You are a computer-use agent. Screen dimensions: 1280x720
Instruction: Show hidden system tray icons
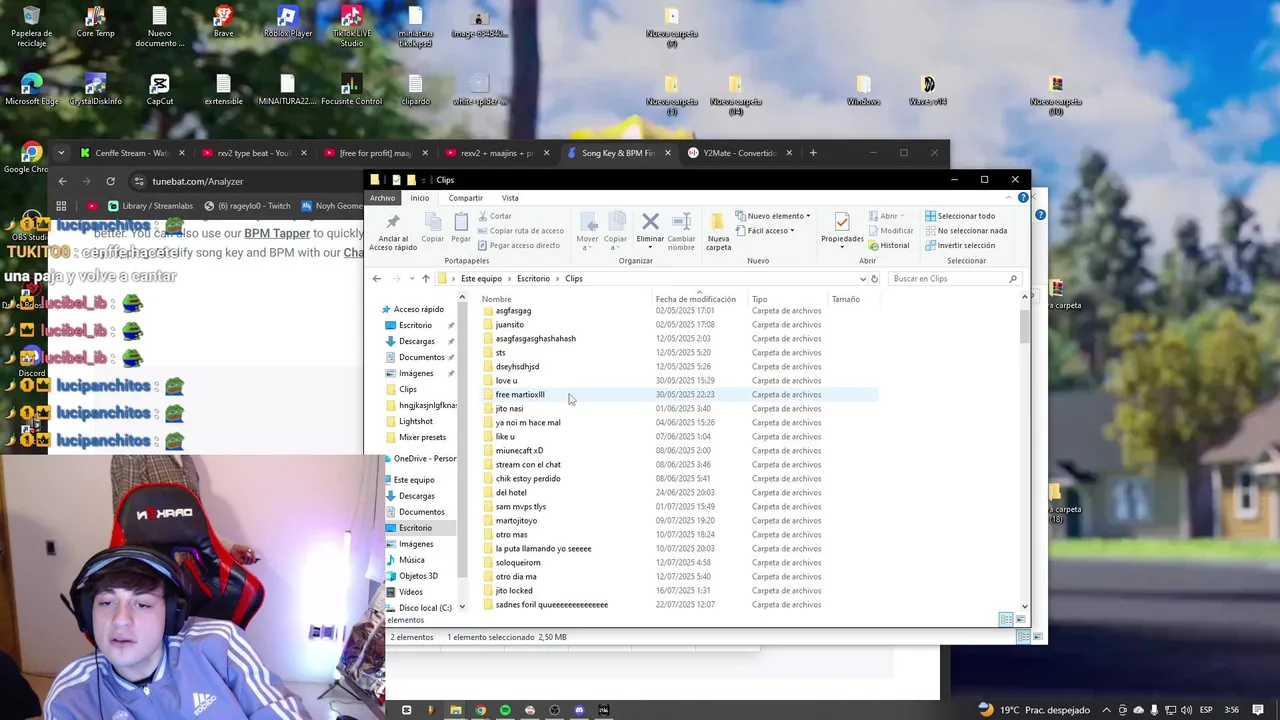tap(1106, 710)
